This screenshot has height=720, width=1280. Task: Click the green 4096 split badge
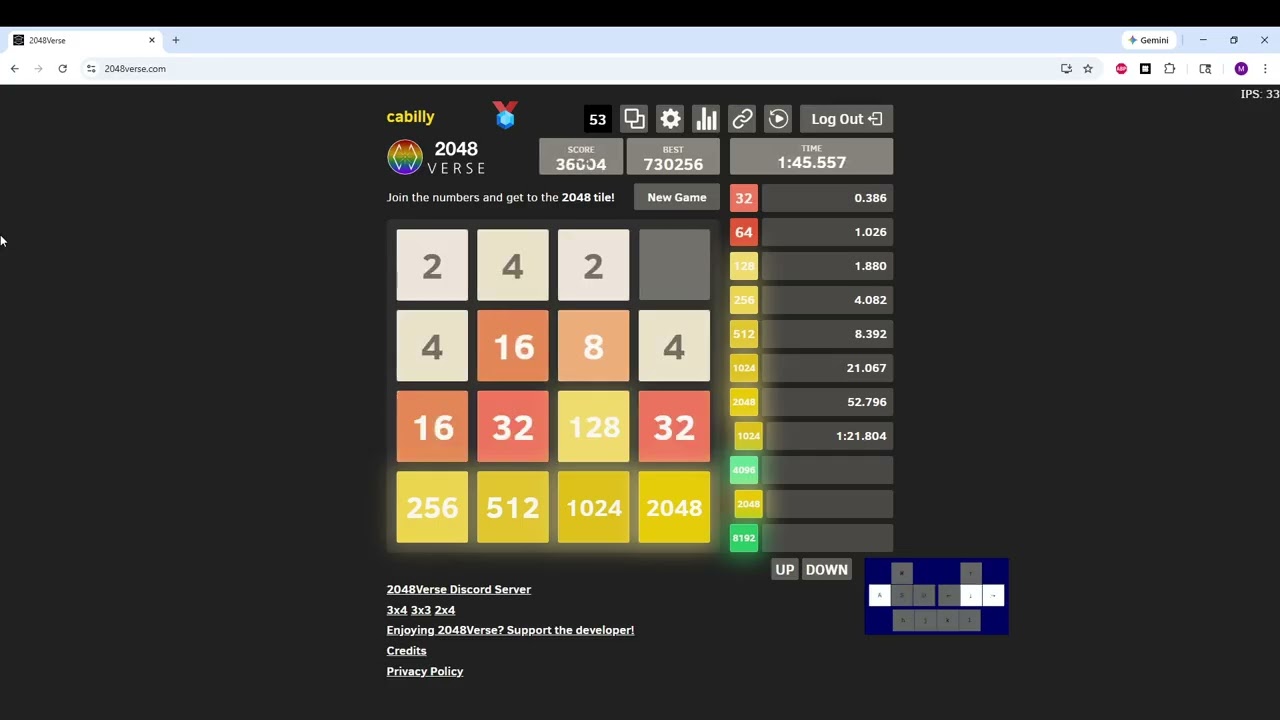tap(744, 470)
